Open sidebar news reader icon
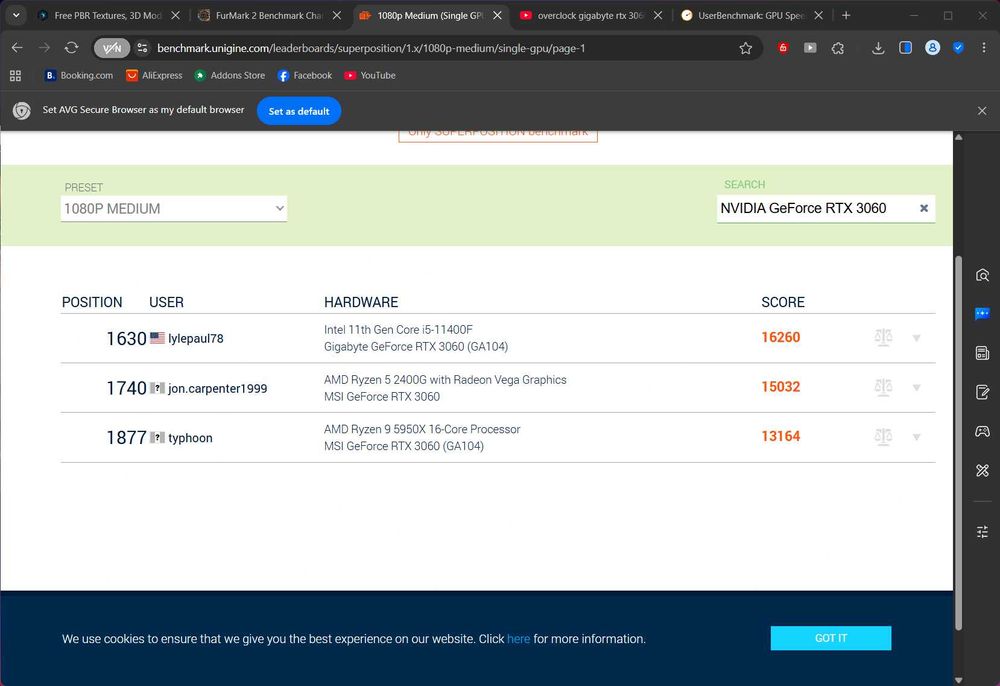The image size is (1000, 686). [982, 353]
